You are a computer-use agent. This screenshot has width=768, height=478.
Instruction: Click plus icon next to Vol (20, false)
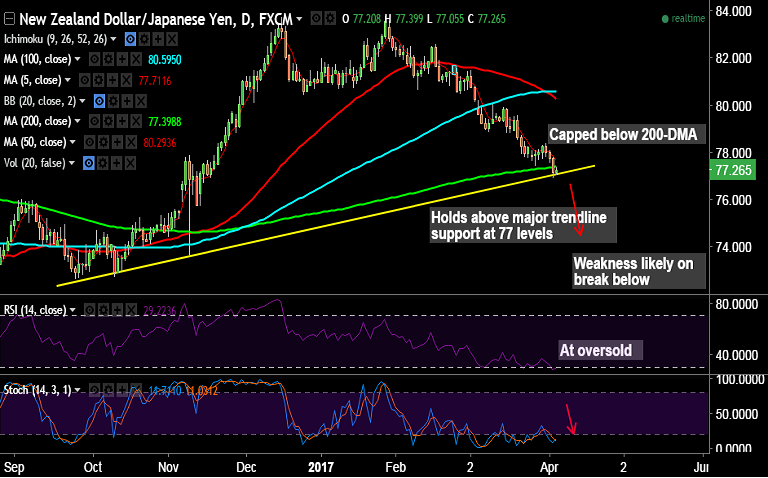(x=116, y=163)
